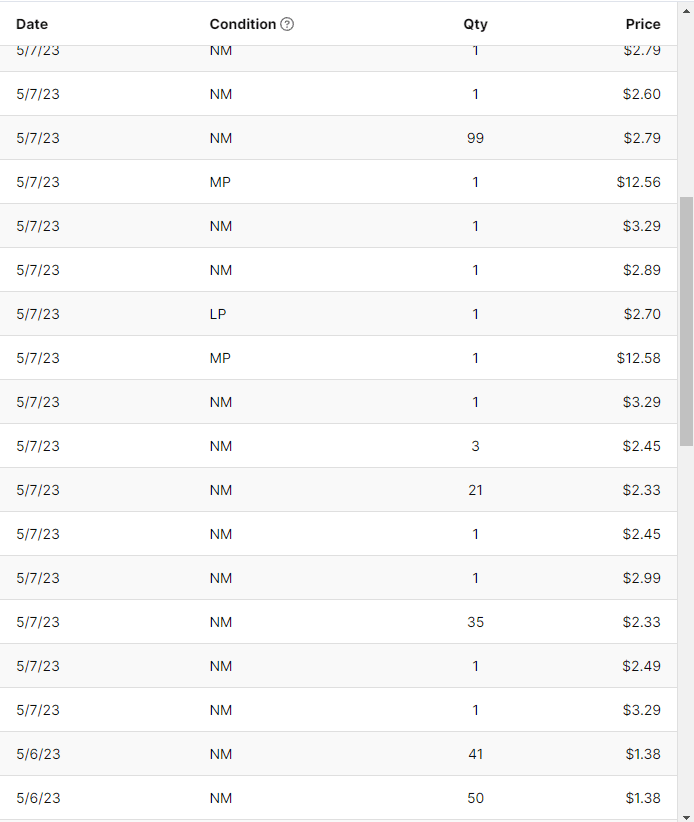Select the $2.49 price cell
Screen dimensions: 694x822
(642, 666)
